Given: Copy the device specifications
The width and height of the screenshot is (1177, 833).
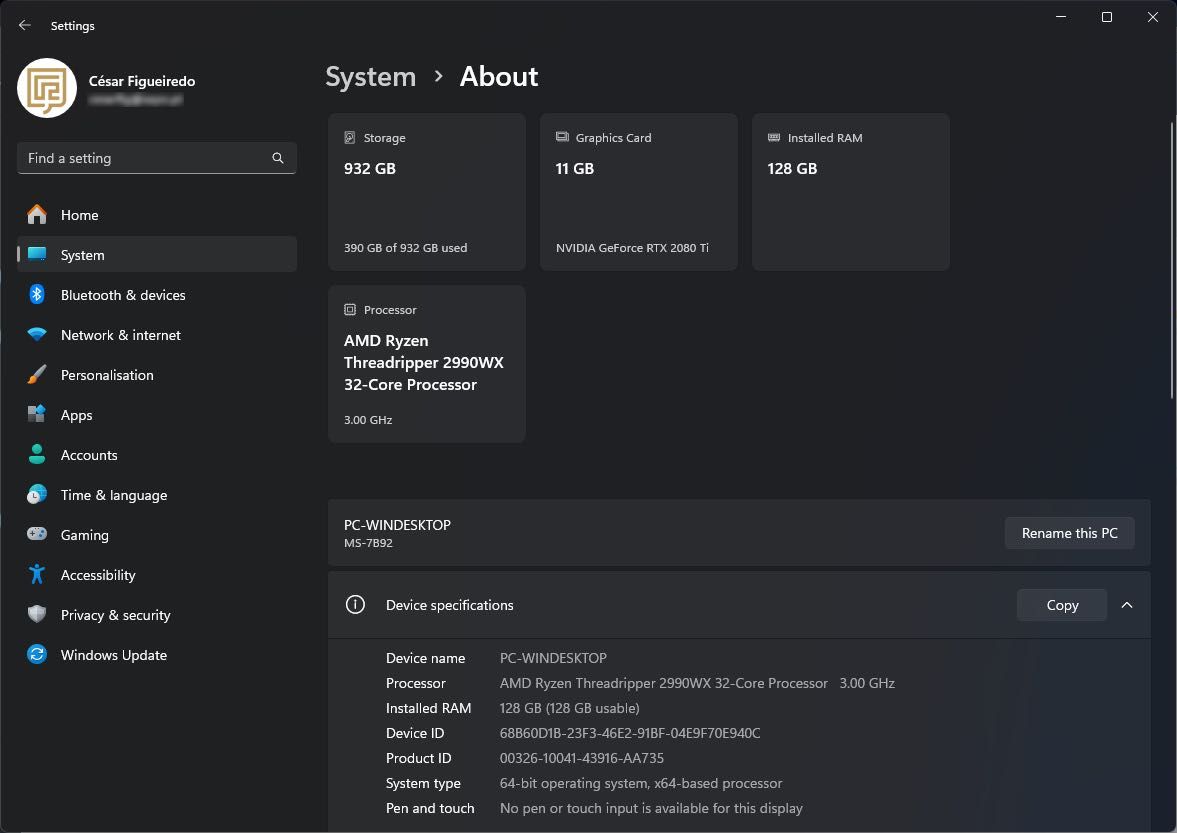Looking at the screenshot, I should coord(1062,605).
